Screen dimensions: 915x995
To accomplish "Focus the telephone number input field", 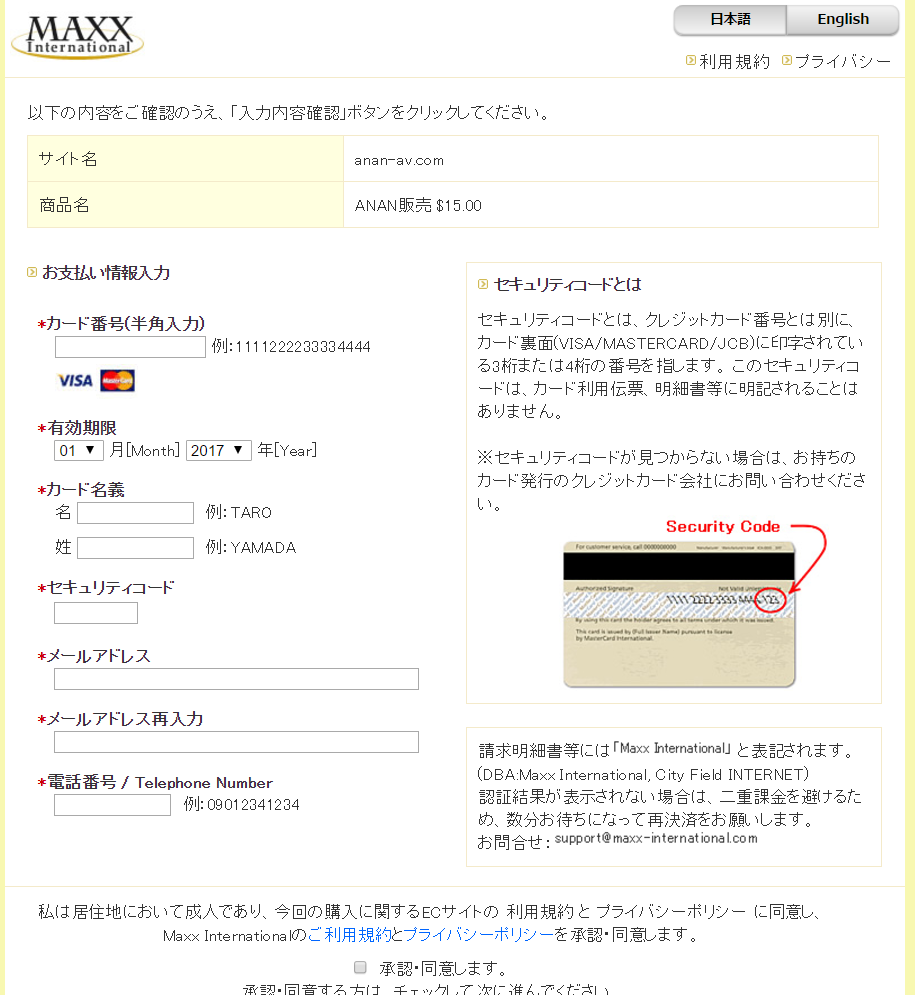I will [112, 805].
